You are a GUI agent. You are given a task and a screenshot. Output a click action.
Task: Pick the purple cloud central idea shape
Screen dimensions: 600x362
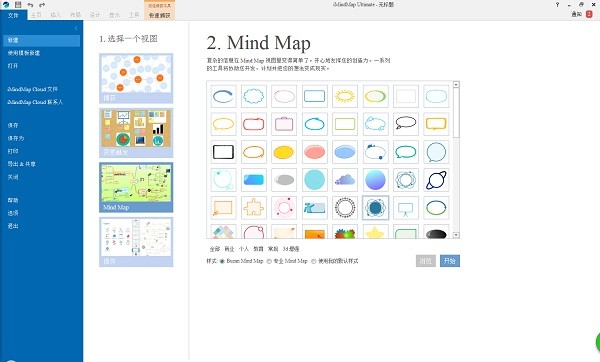(x=345, y=180)
